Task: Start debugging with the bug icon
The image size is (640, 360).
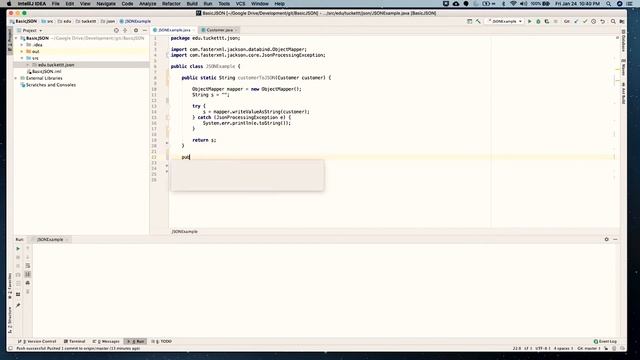Action: coord(538,21)
